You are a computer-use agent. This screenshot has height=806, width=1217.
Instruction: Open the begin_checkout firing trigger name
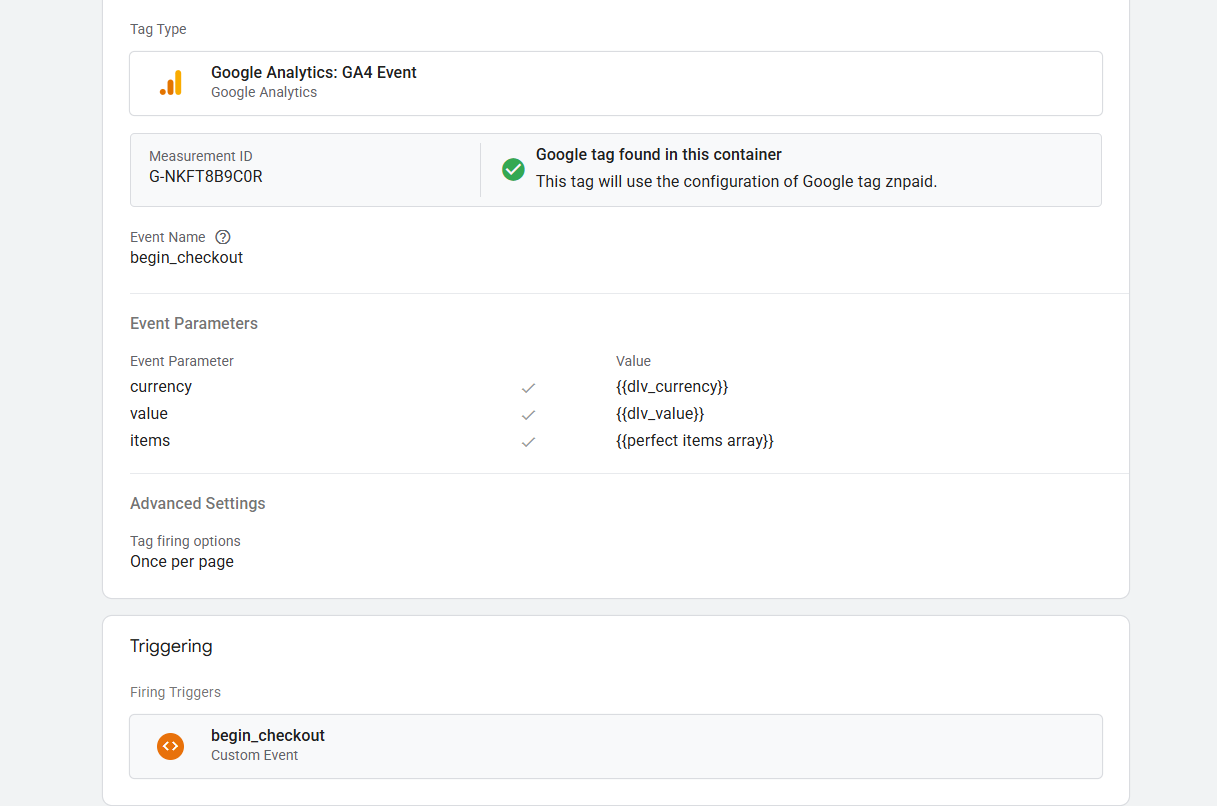click(267, 736)
